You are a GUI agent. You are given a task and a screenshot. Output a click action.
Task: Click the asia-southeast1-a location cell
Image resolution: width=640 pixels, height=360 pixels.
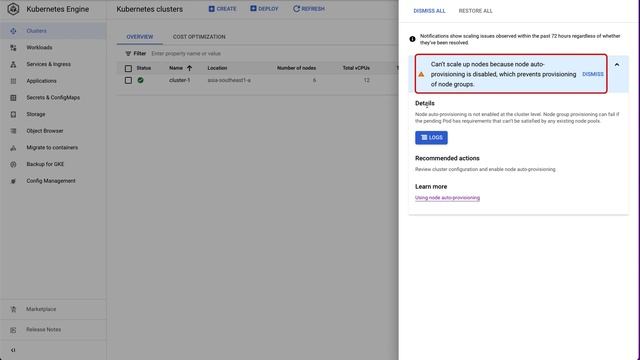click(x=229, y=80)
